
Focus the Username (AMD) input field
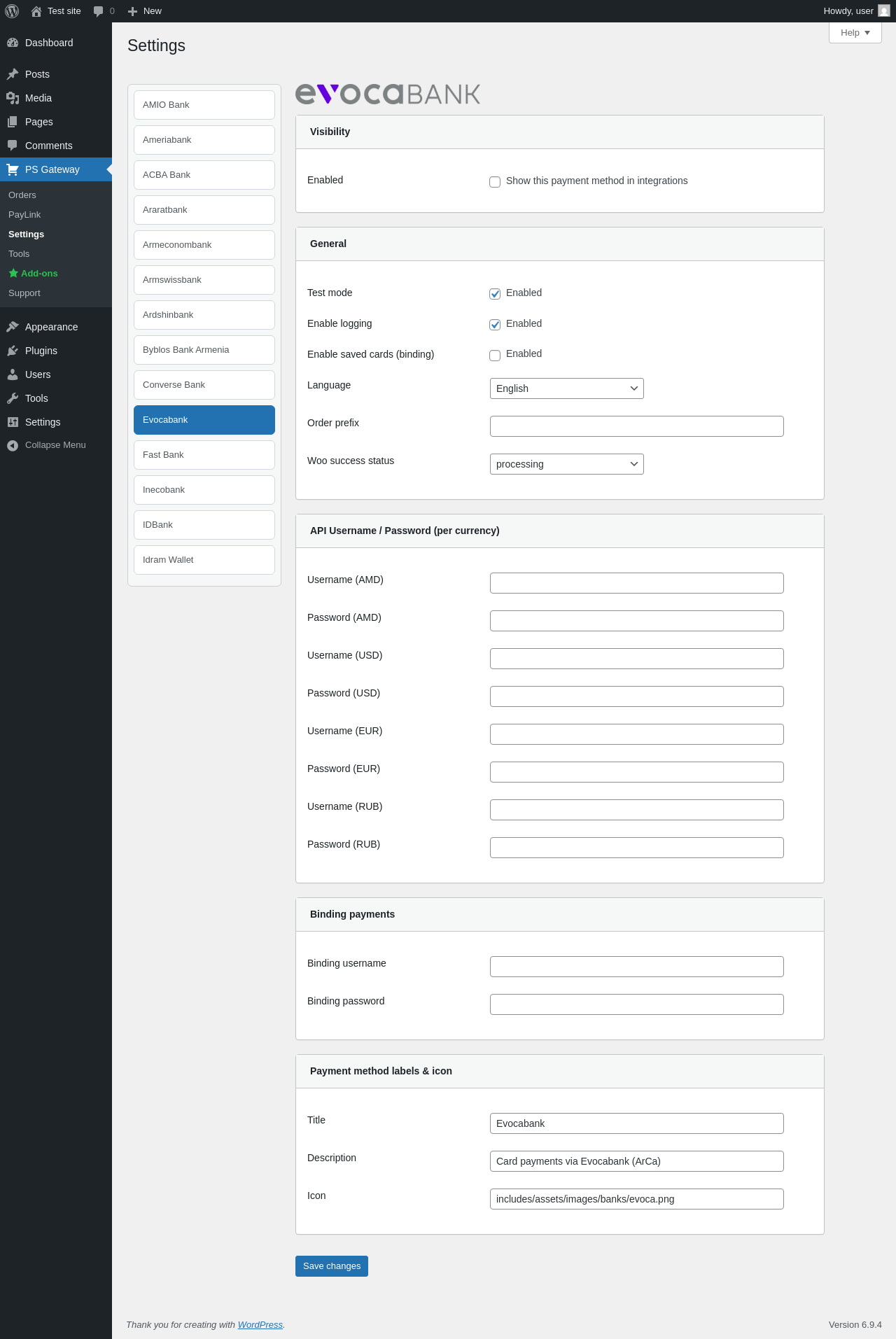pos(636,583)
